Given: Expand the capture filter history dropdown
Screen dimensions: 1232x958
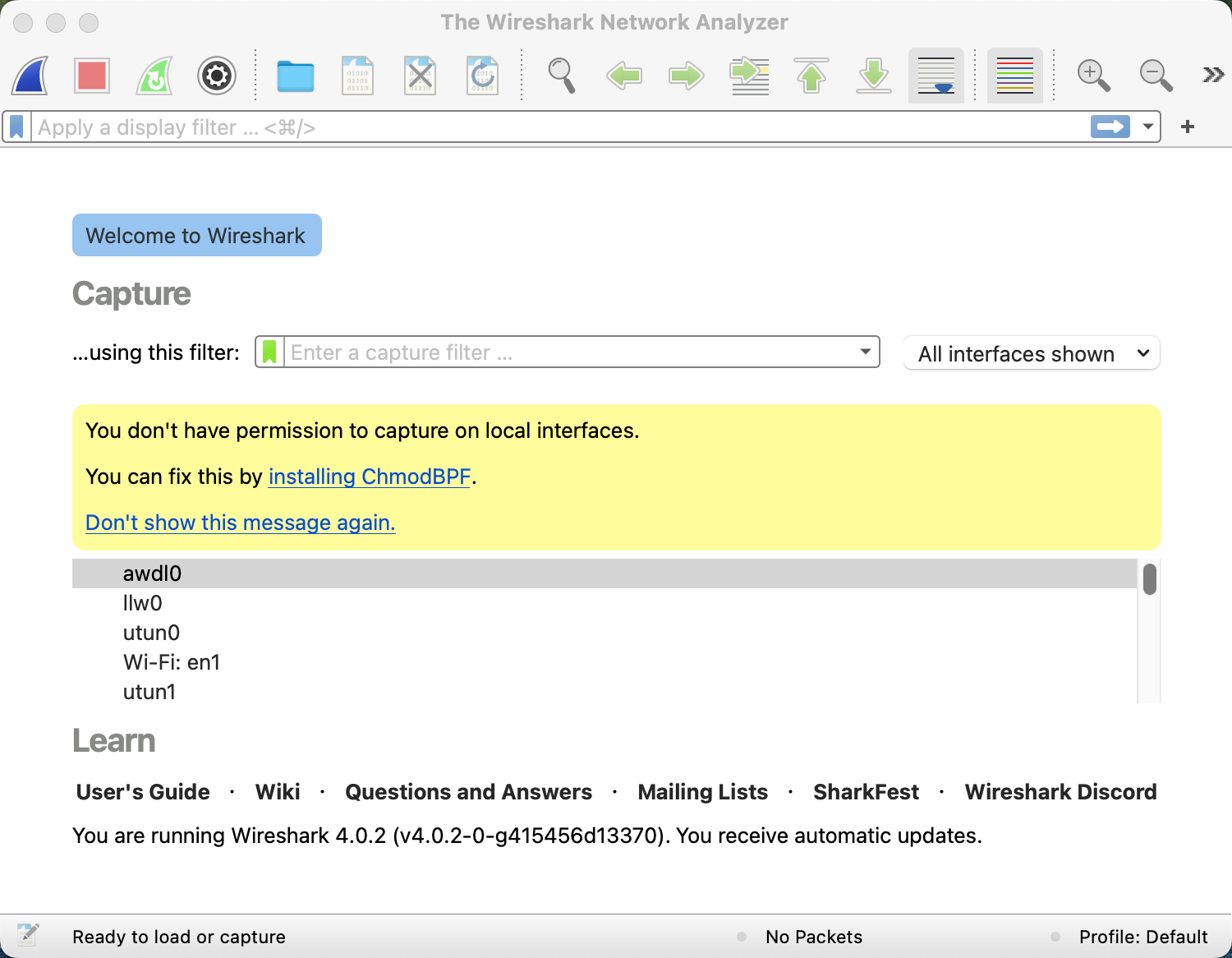Looking at the screenshot, I should click(x=866, y=352).
